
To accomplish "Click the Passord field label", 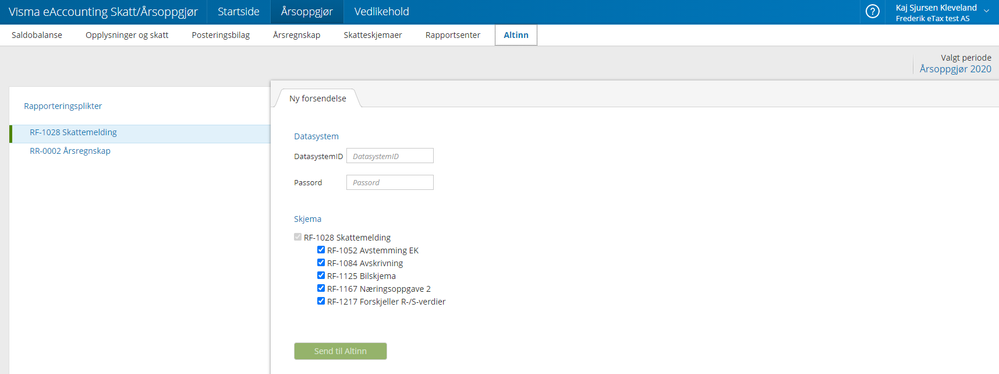I will click(308, 182).
